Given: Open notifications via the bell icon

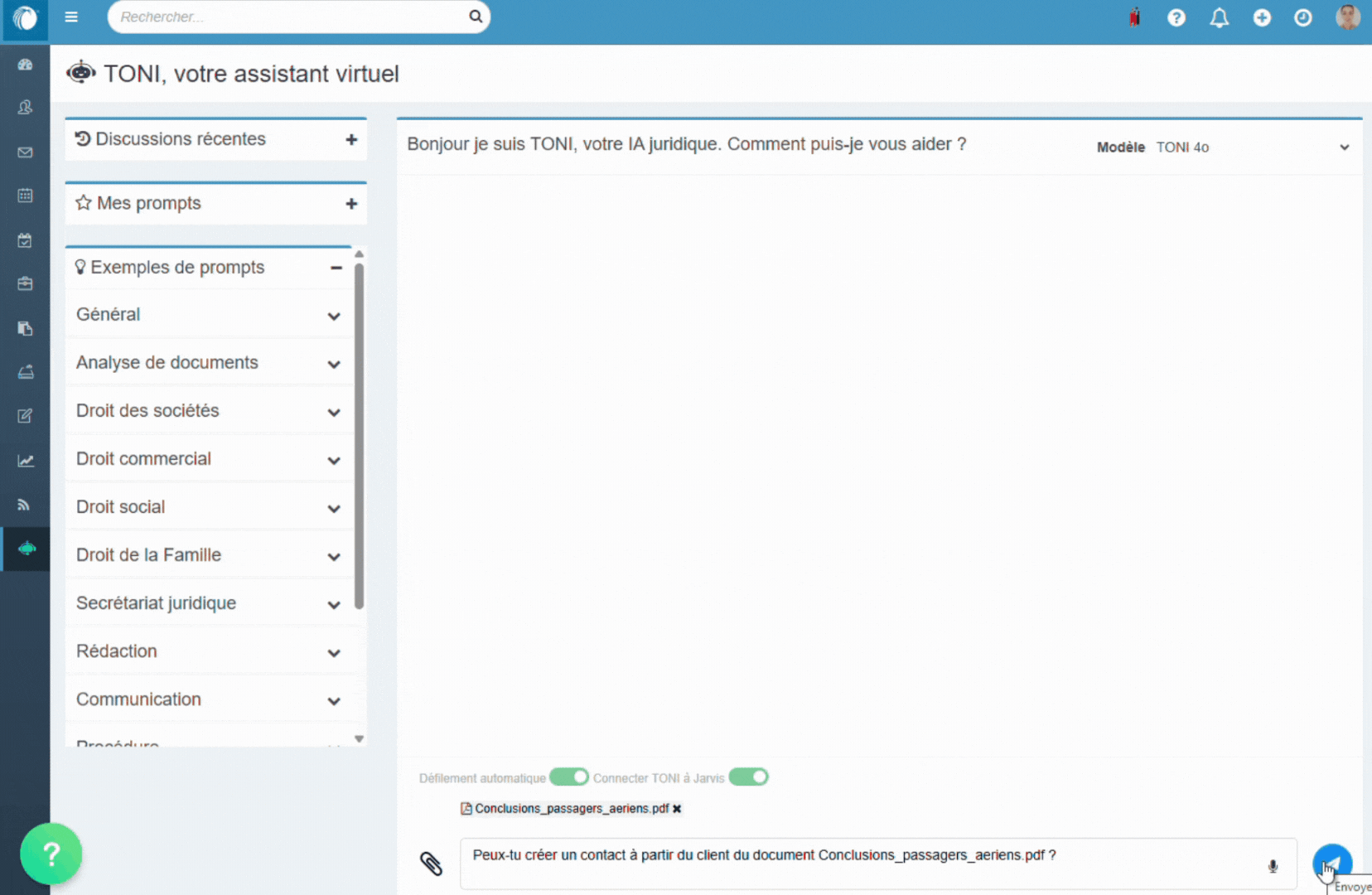Looking at the screenshot, I should (x=1219, y=17).
